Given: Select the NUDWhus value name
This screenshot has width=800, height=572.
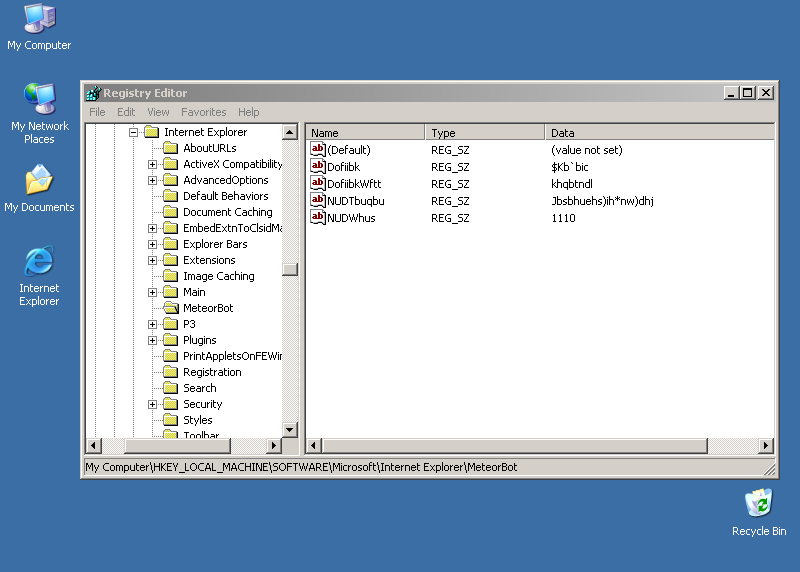Looking at the screenshot, I should pyautogui.click(x=351, y=218).
